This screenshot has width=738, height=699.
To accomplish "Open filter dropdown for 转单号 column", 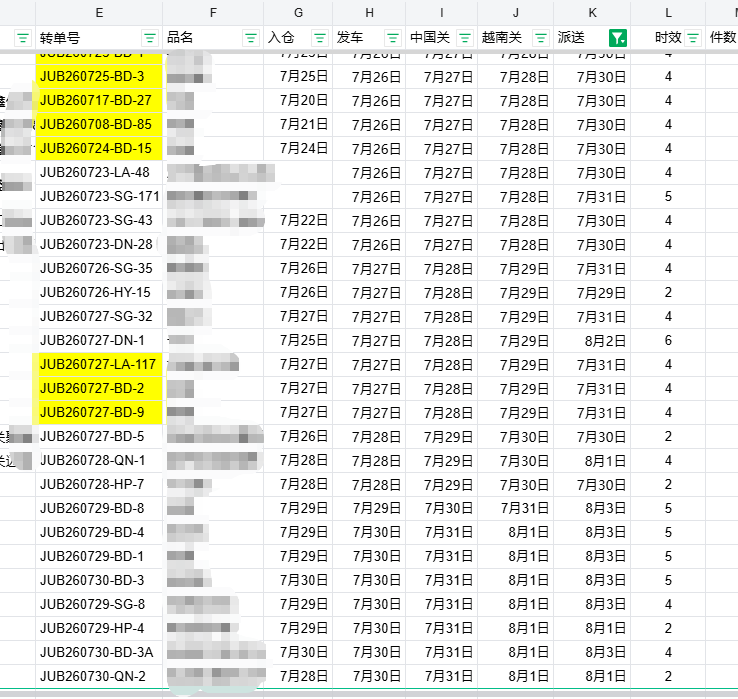I will [150, 38].
